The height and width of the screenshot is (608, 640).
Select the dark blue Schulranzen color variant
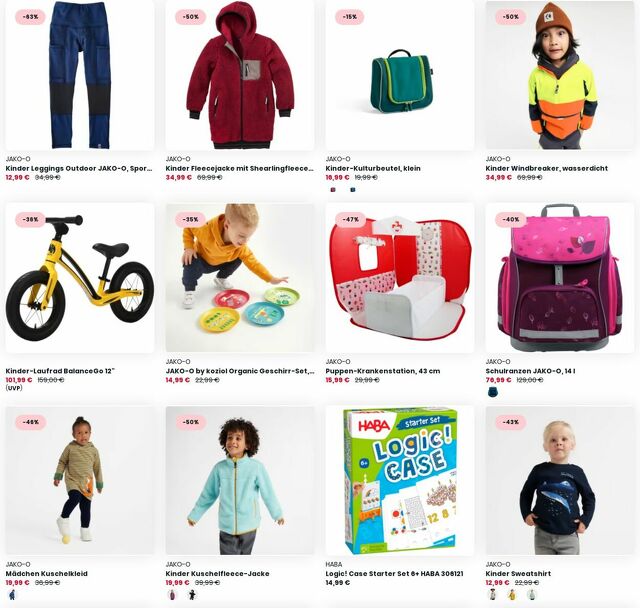(x=493, y=392)
